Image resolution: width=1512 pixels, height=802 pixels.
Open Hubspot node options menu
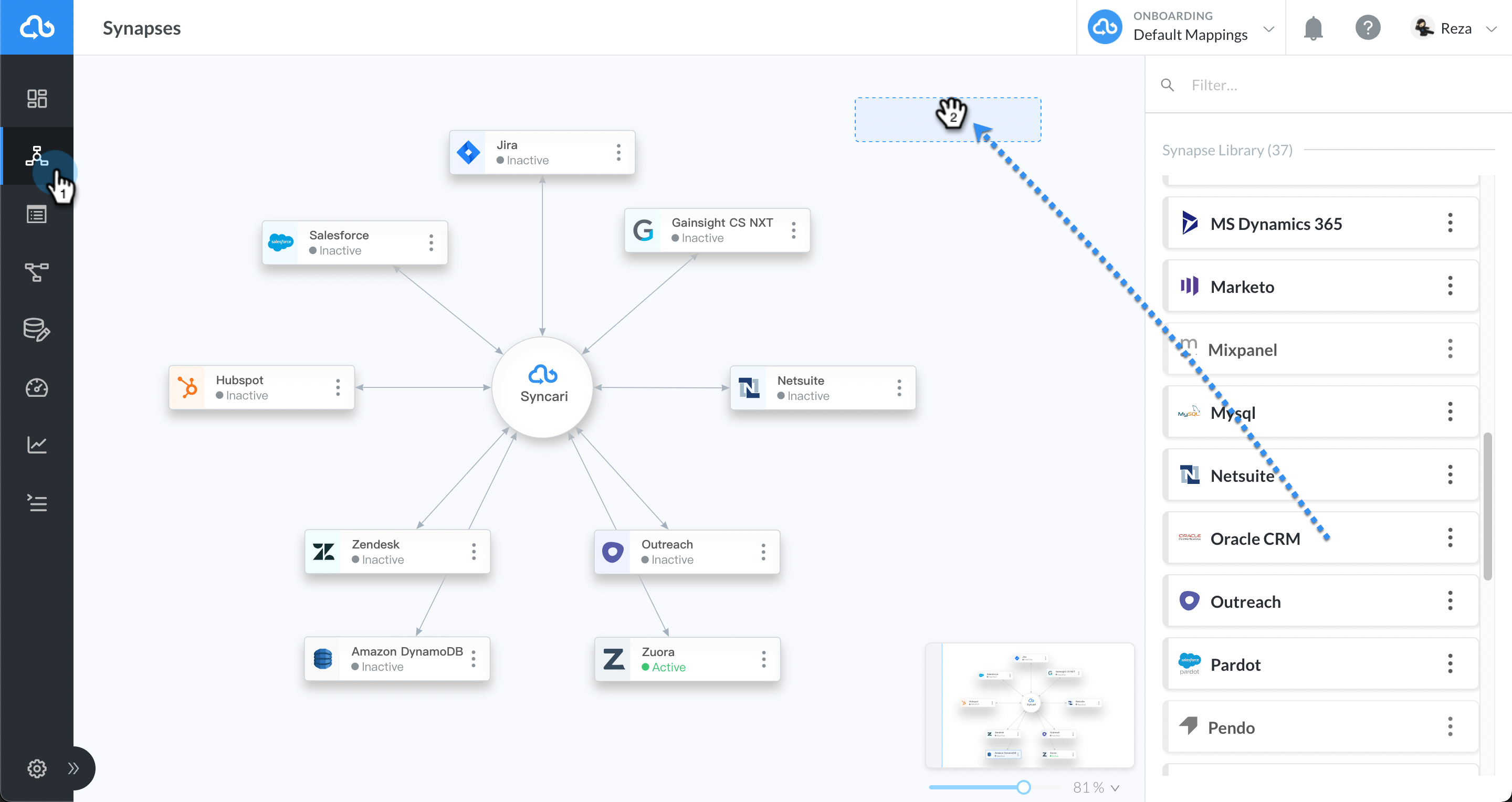click(x=338, y=387)
